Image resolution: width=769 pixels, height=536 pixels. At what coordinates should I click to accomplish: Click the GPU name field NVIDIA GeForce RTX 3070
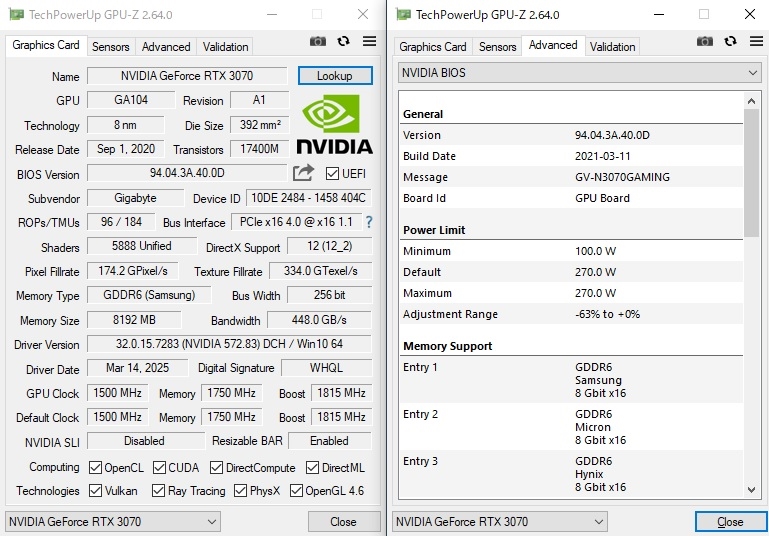tap(187, 76)
